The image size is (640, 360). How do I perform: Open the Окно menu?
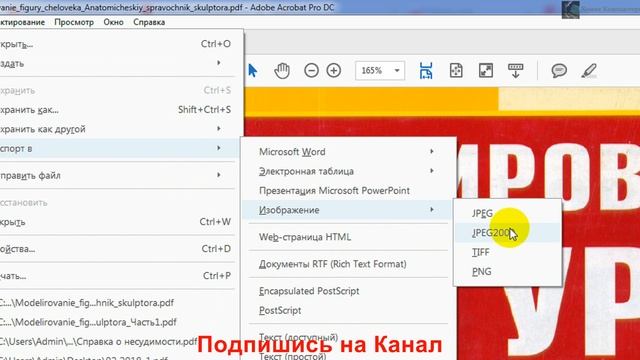tap(113, 22)
